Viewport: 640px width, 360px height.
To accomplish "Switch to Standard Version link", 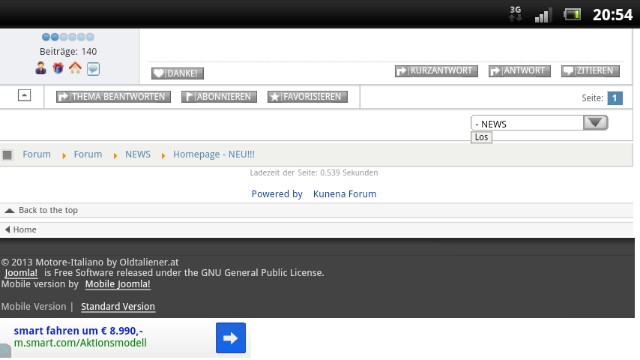I will click(118, 307).
